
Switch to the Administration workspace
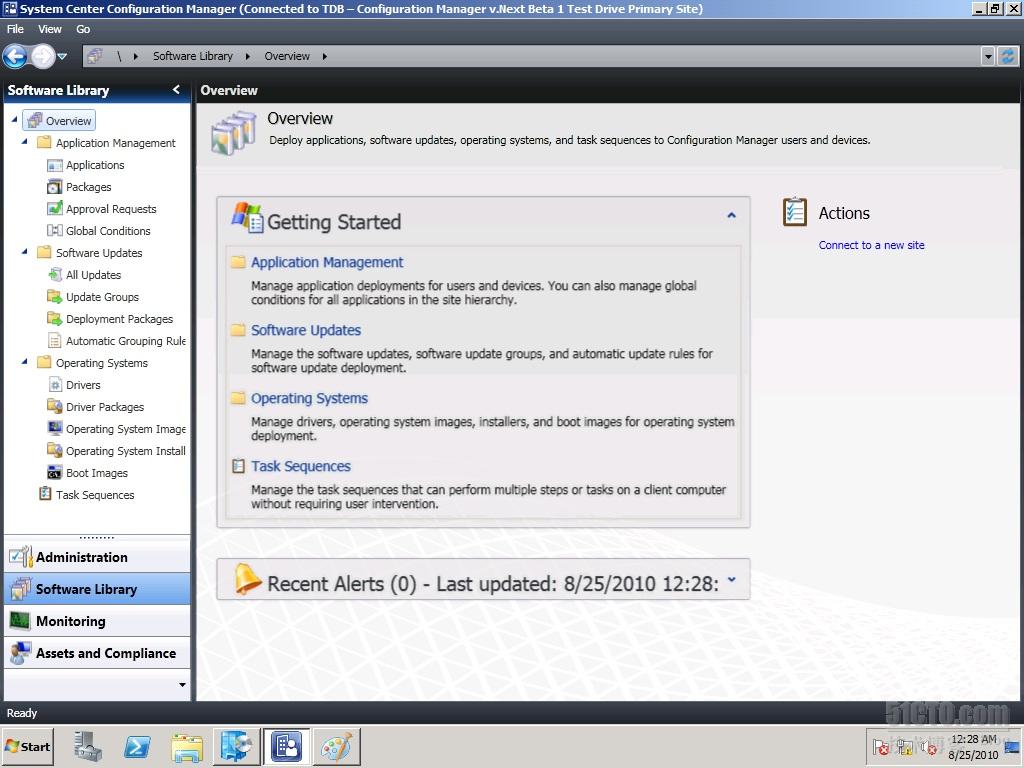pyautogui.click(x=97, y=556)
